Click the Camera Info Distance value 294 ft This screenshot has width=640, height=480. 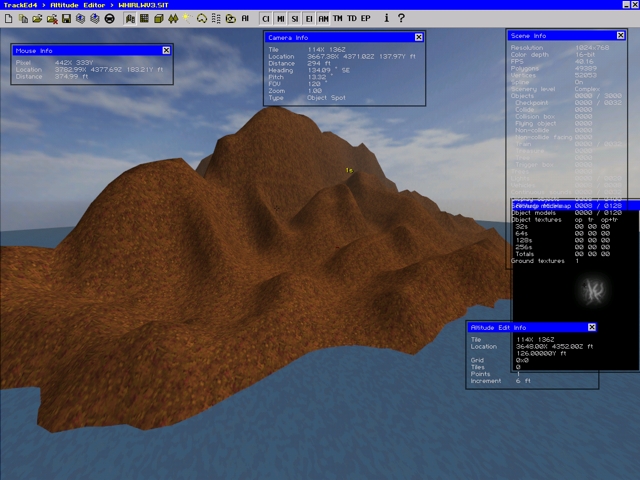(319, 63)
